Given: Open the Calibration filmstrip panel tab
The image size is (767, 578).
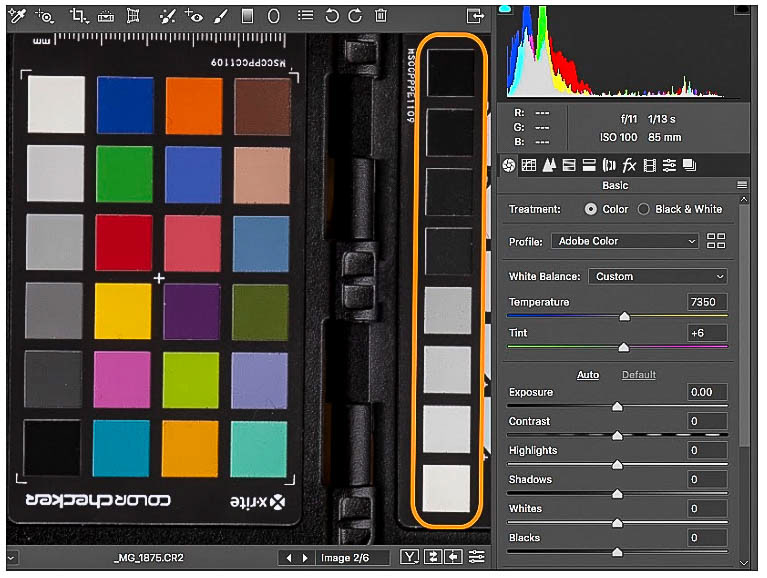Looking at the screenshot, I should 650,166.
